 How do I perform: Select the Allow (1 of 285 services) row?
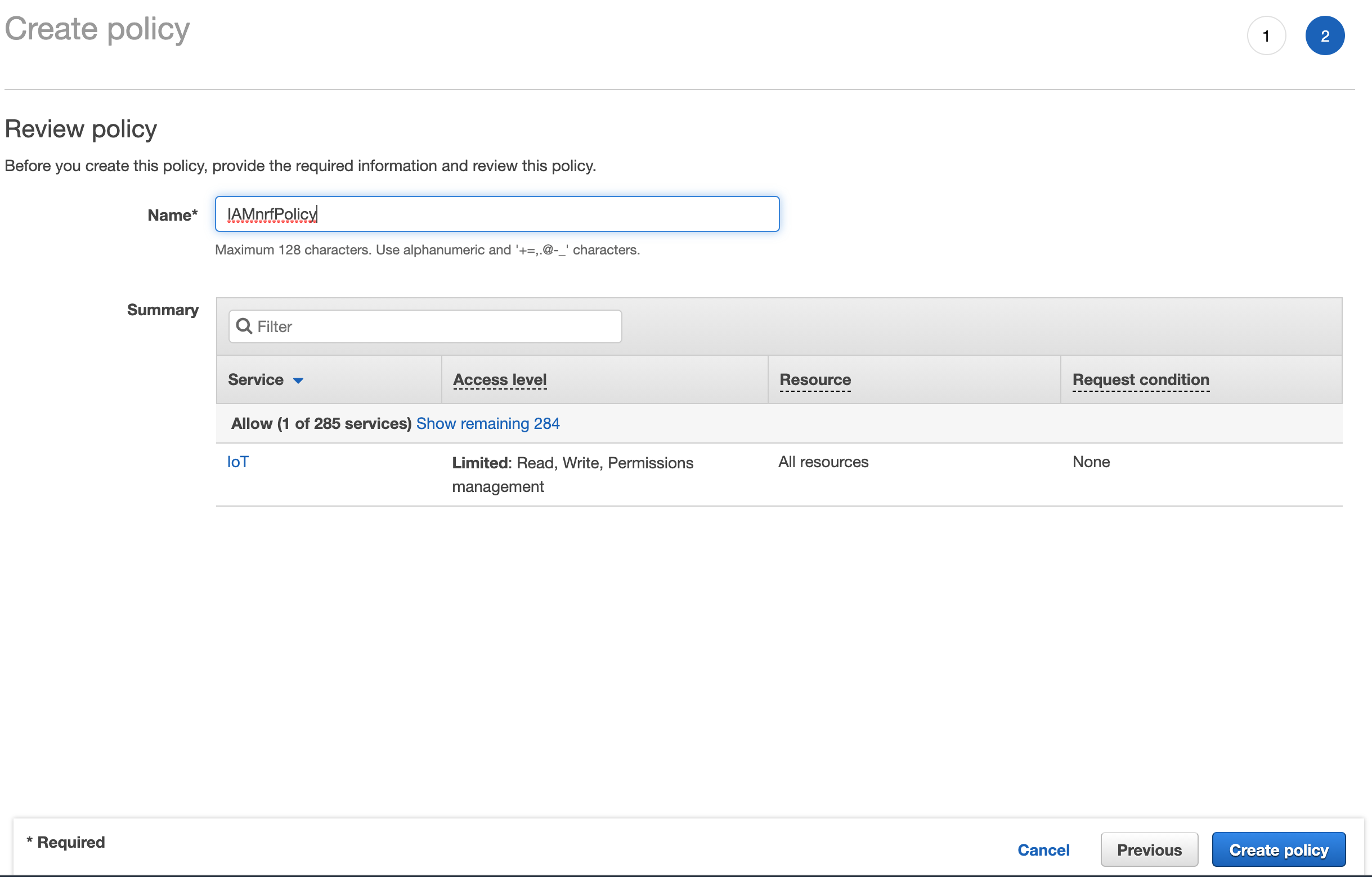(x=321, y=423)
